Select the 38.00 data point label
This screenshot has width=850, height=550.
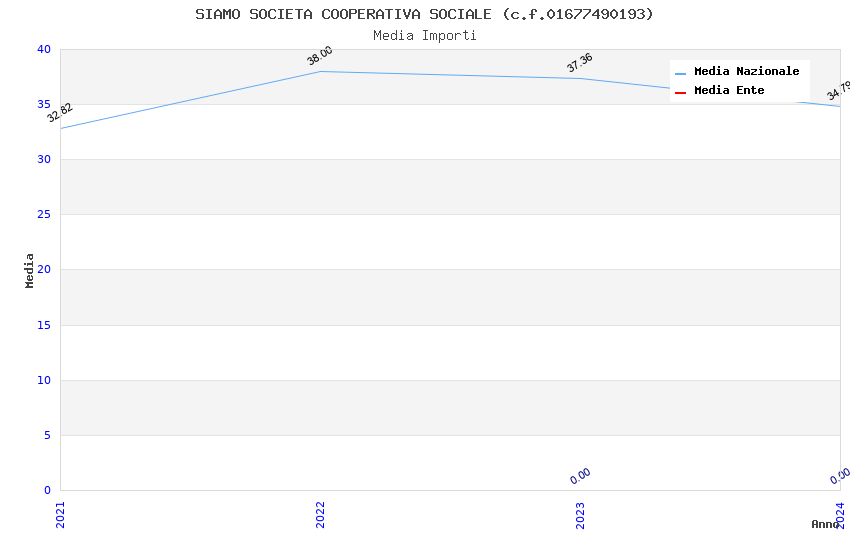tap(320, 56)
